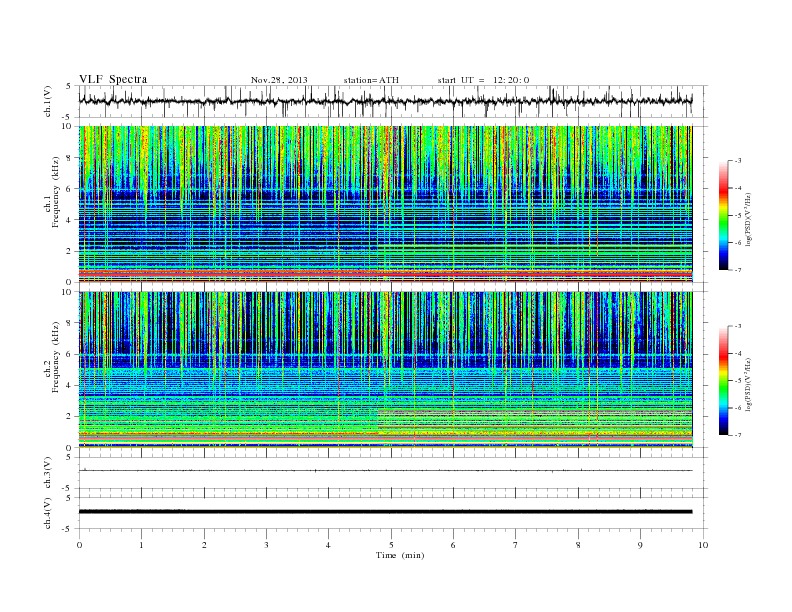Click the "6" kHz tick of ch.2 spectrogram
Screen dimensions: 792x612
click(70, 354)
